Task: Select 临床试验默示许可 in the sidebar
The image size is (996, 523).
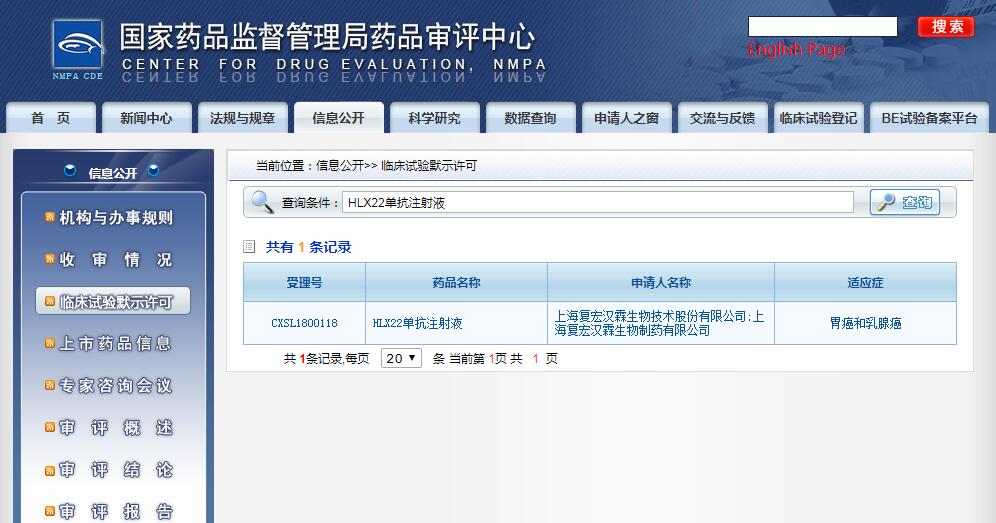Action: tap(113, 302)
